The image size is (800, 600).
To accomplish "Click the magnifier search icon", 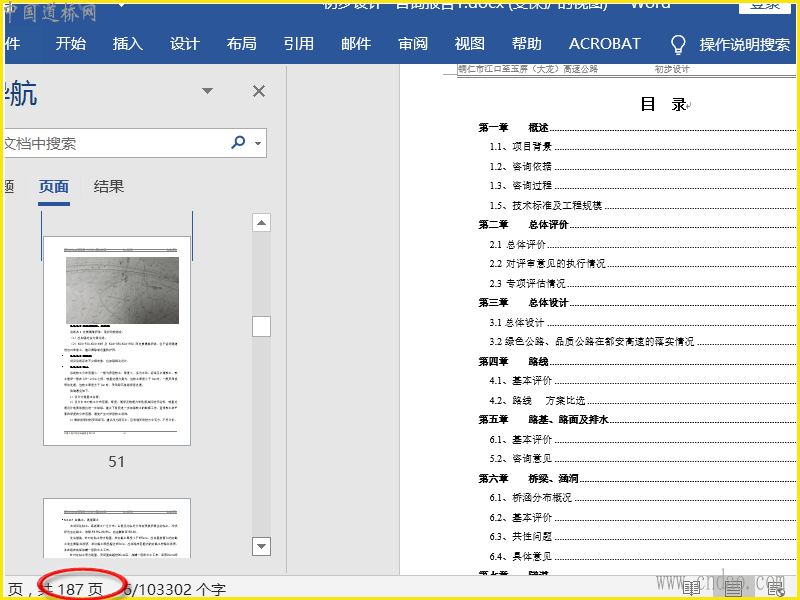I will click(238, 142).
